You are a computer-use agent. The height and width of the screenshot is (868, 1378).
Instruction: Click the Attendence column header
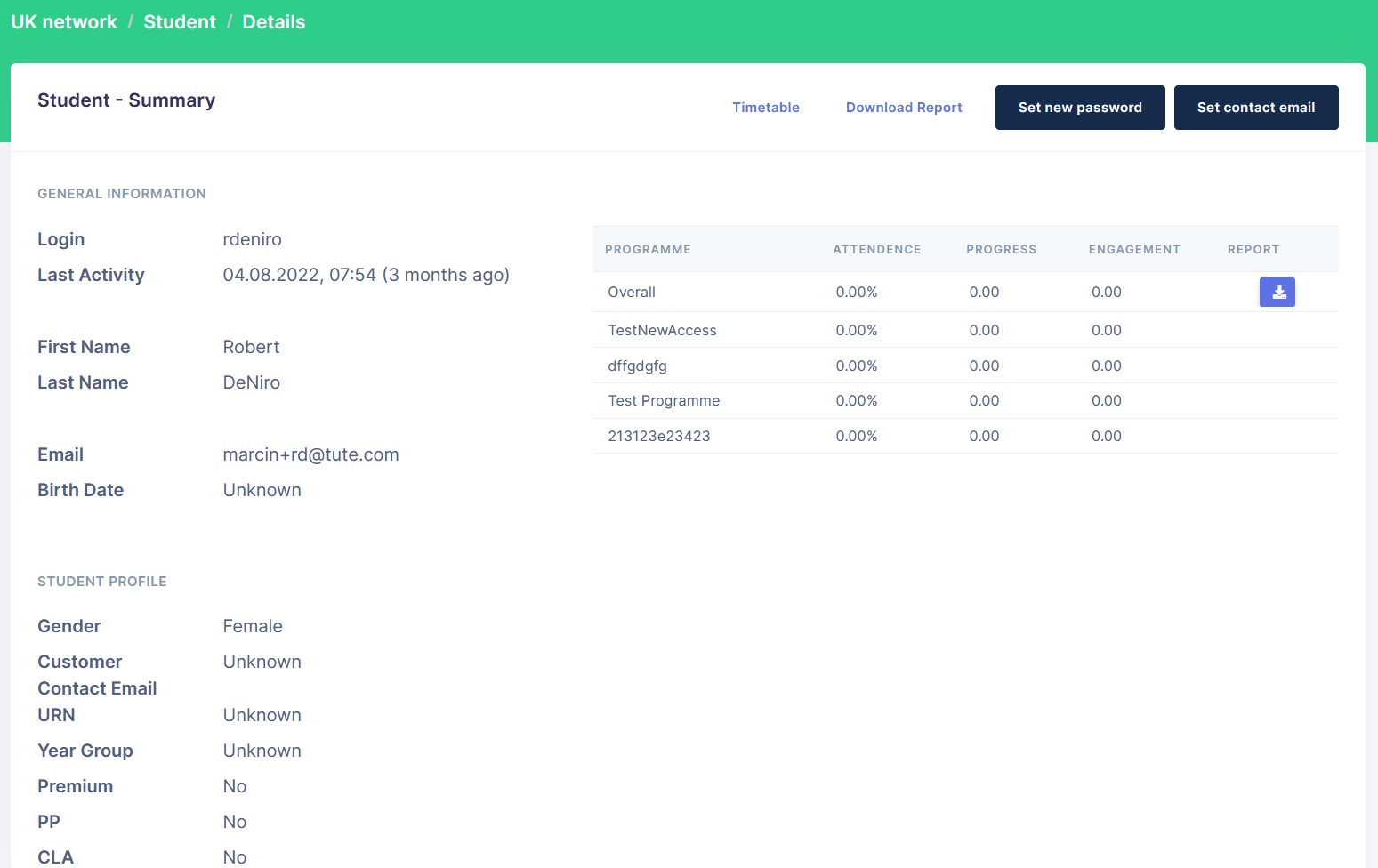[876, 249]
